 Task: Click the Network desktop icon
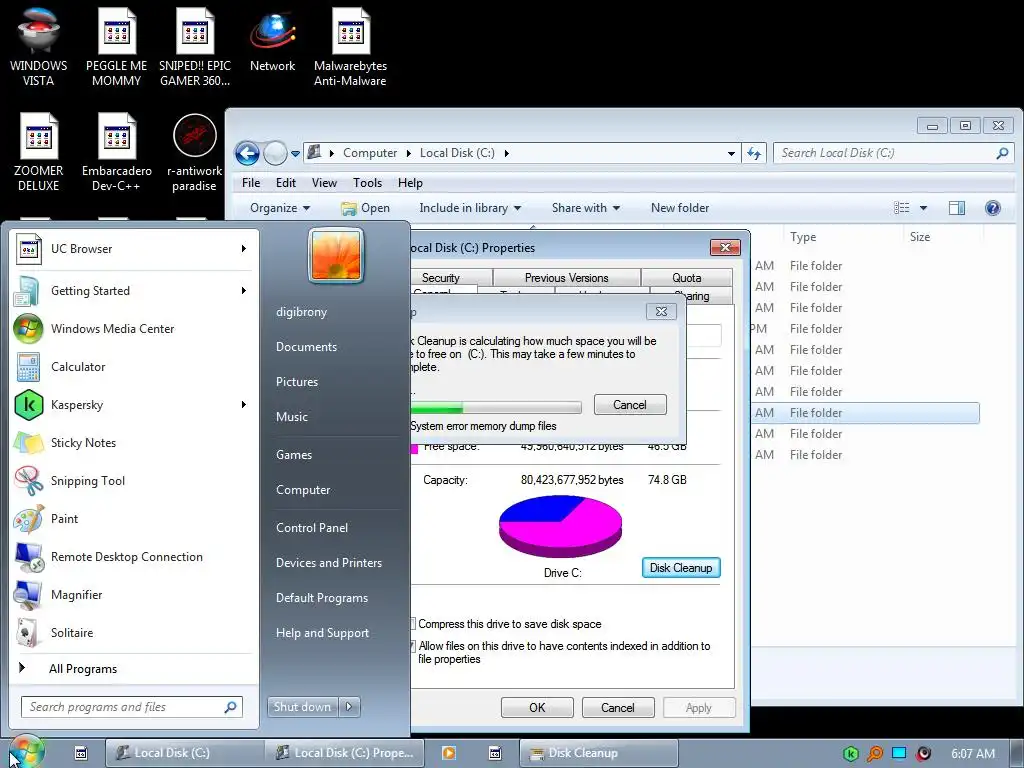tap(272, 40)
